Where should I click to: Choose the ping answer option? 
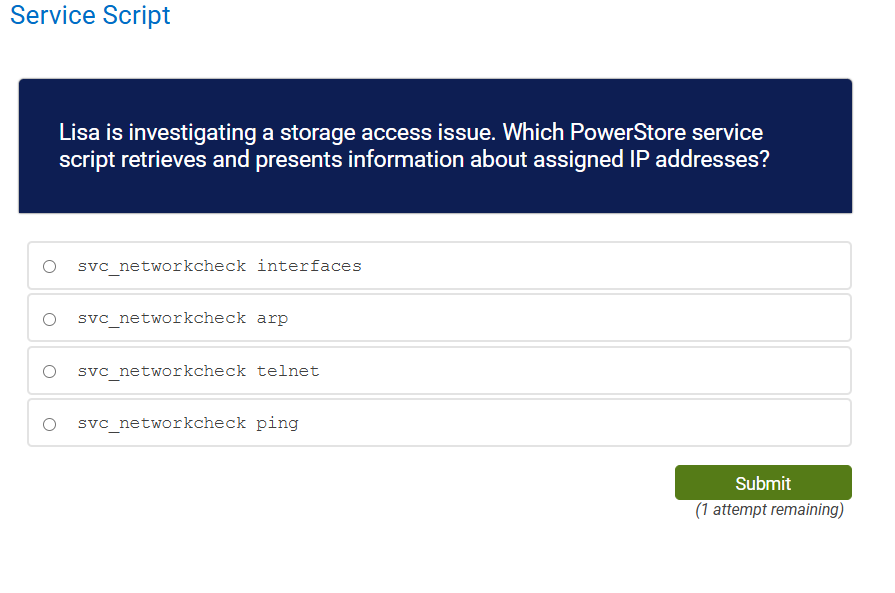186,422
